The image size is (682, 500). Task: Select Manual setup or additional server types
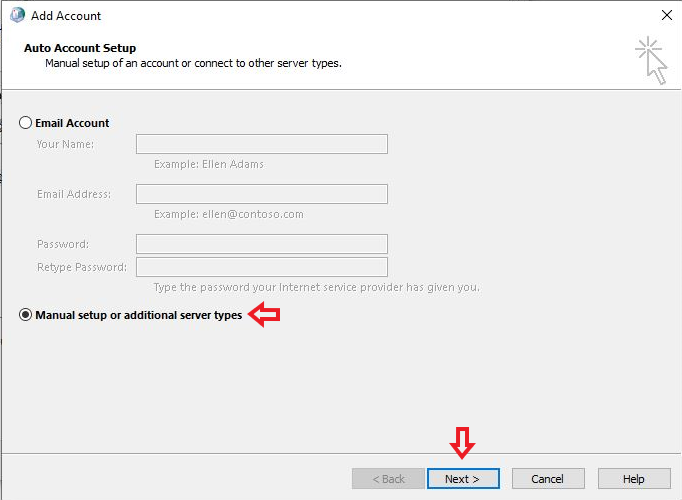(x=25, y=314)
